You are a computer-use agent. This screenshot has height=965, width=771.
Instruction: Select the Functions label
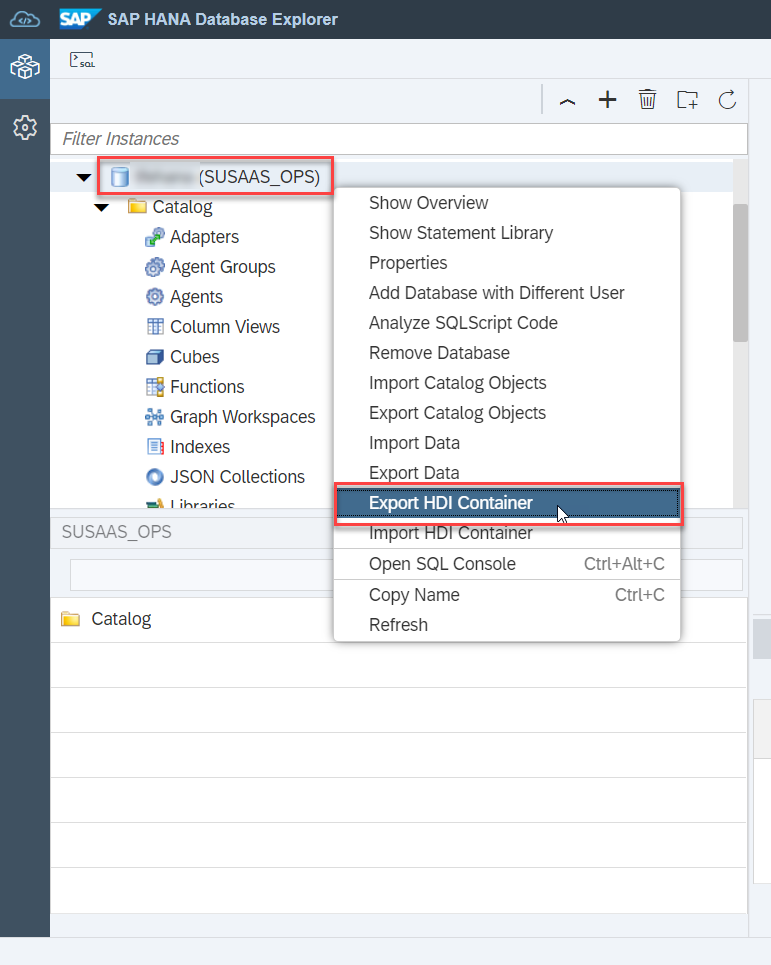pos(207,387)
